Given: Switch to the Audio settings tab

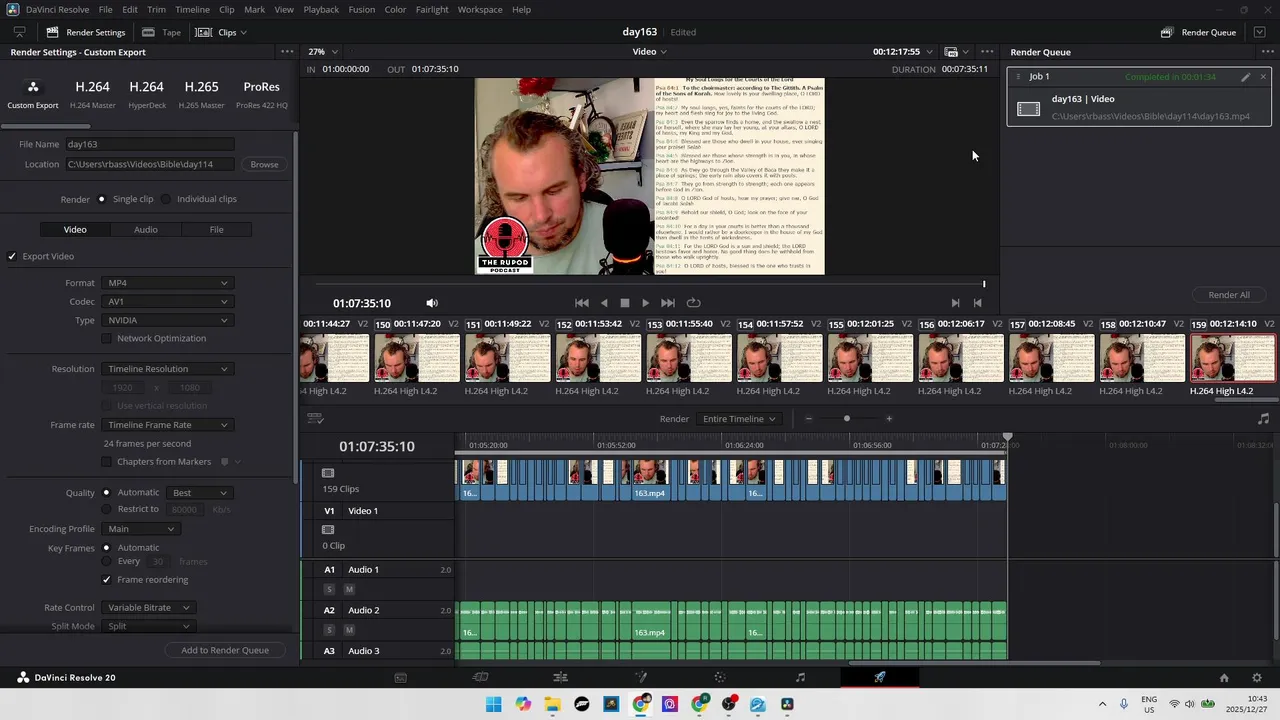Looking at the screenshot, I should [x=146, y=230].
